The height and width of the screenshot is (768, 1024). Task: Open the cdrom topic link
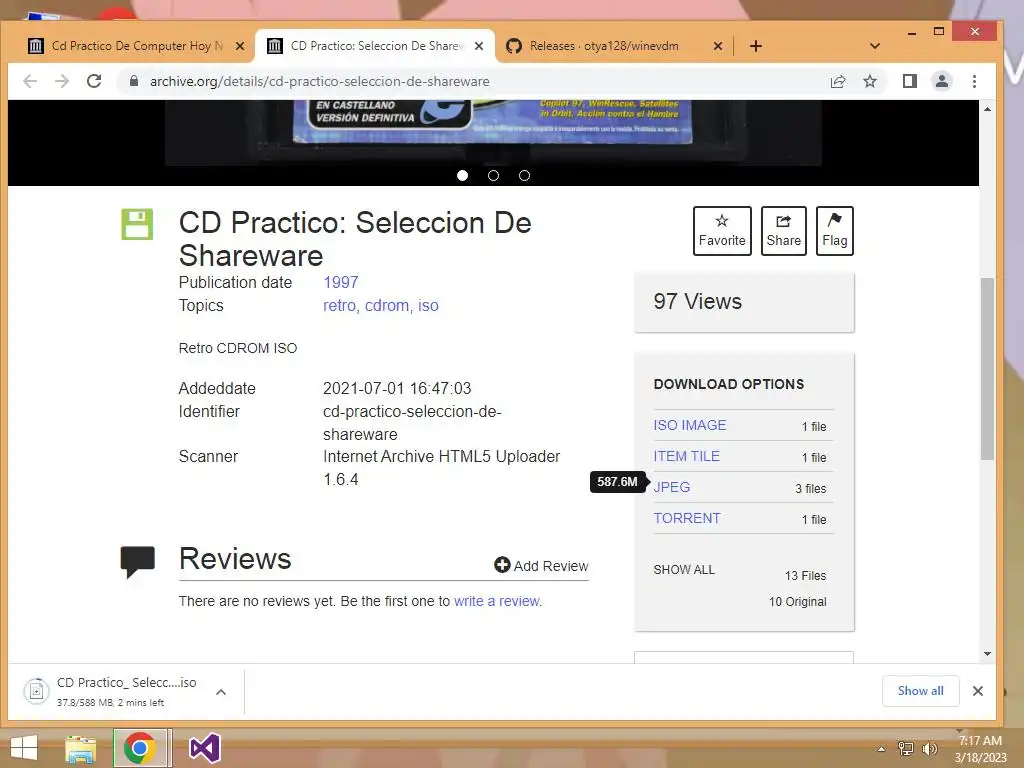387,306
